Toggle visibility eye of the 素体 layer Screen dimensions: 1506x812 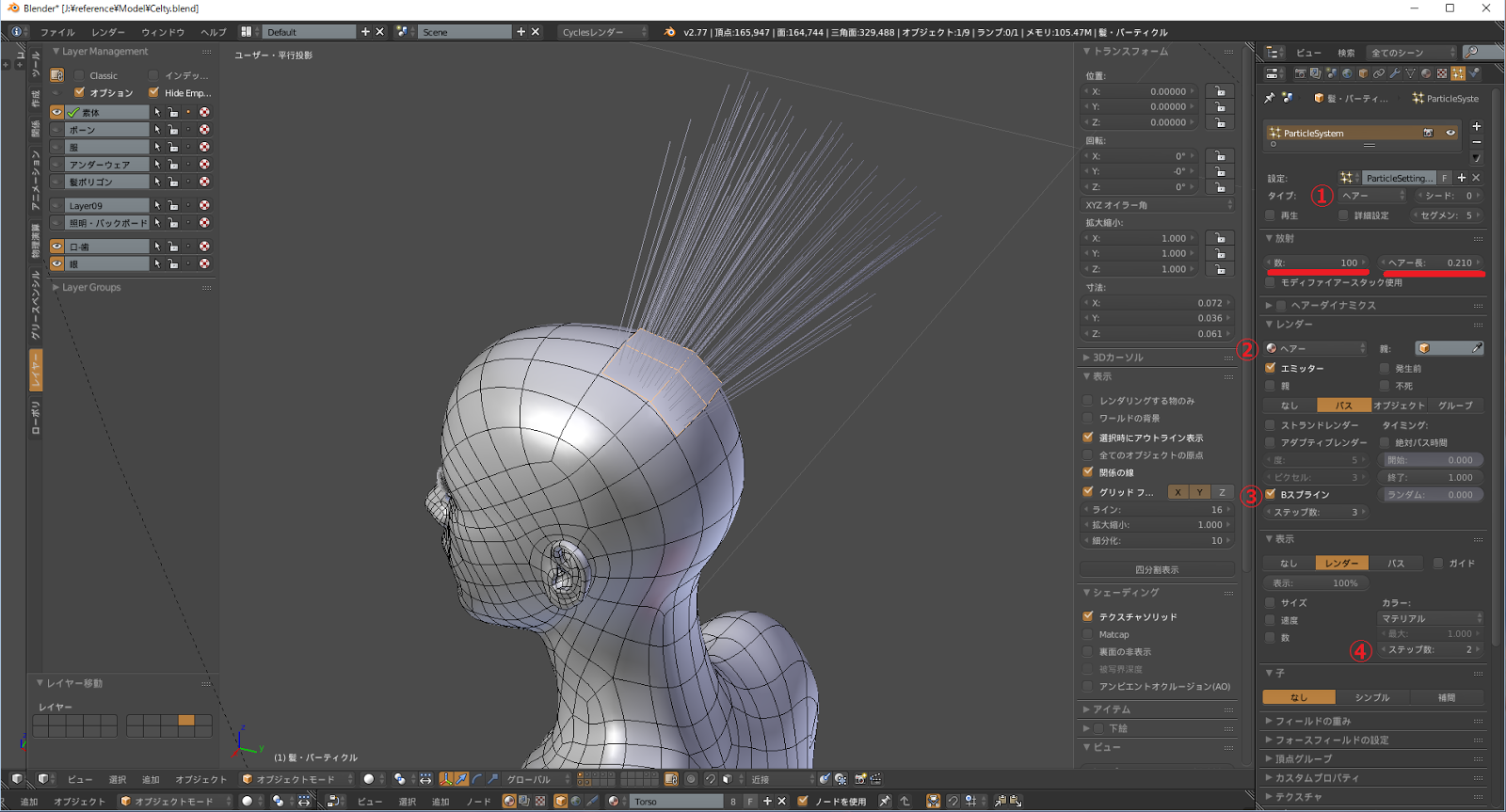pyautogui.click(x=57, y=113)
